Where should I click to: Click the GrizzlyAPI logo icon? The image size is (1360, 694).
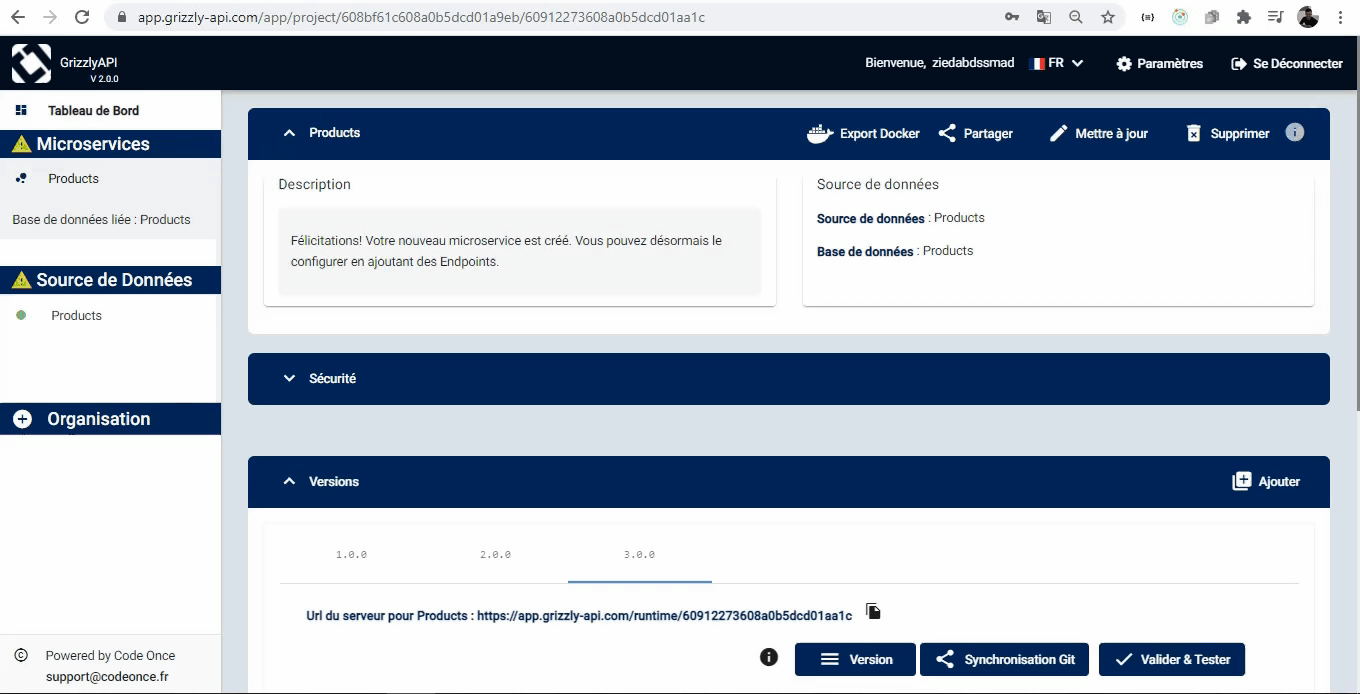(x=31, y=63)
